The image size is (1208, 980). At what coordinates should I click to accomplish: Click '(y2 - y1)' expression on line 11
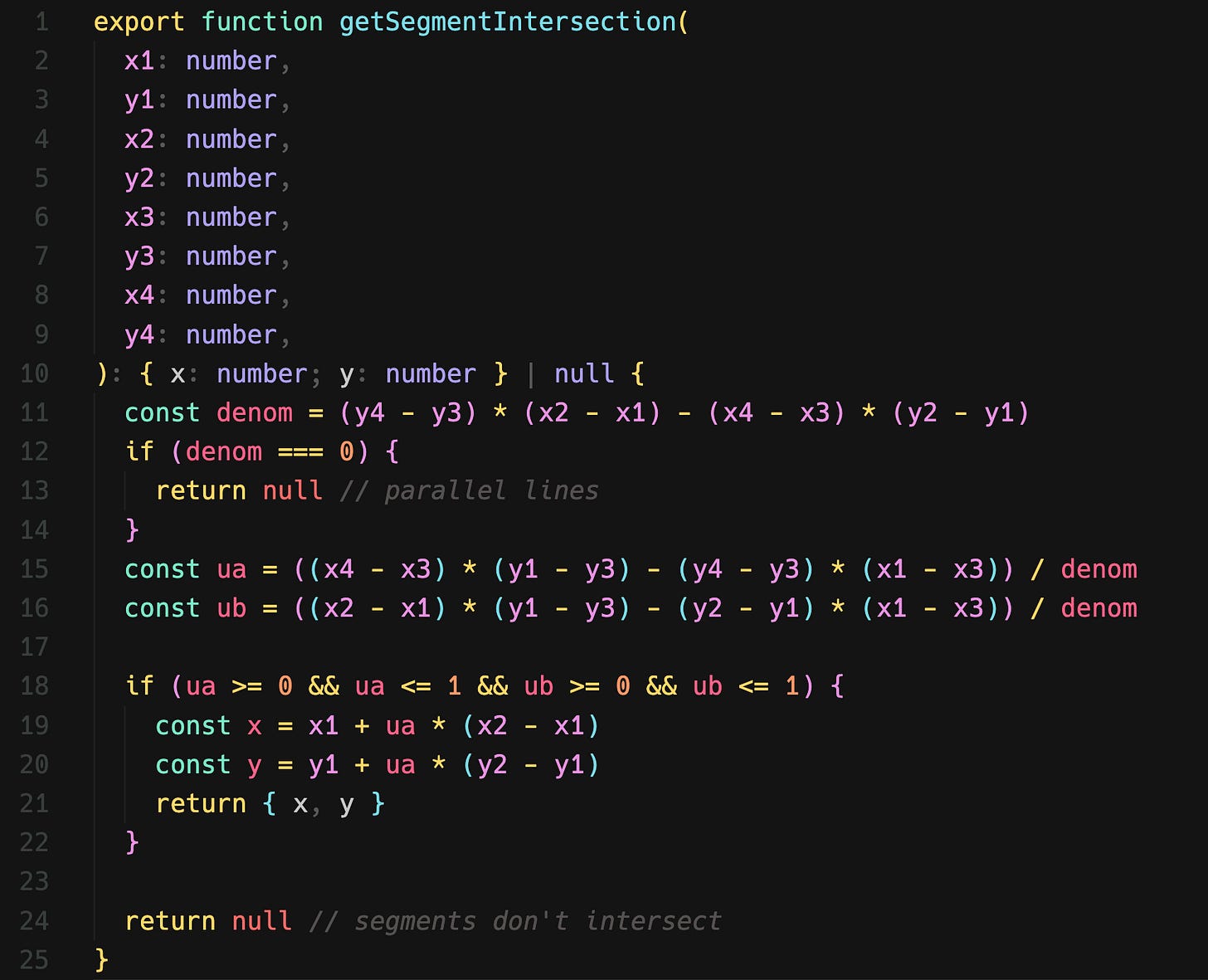961,412
